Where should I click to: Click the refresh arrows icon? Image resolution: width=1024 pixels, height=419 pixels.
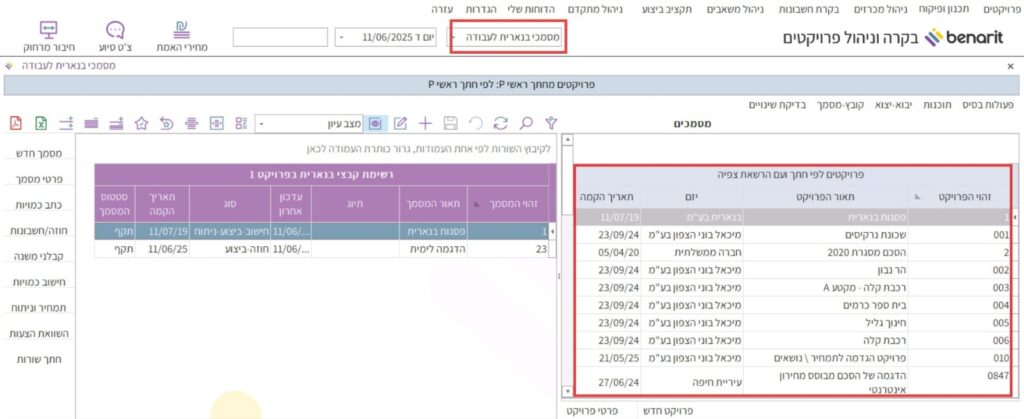pyautogui.click(x=501, y=123)
